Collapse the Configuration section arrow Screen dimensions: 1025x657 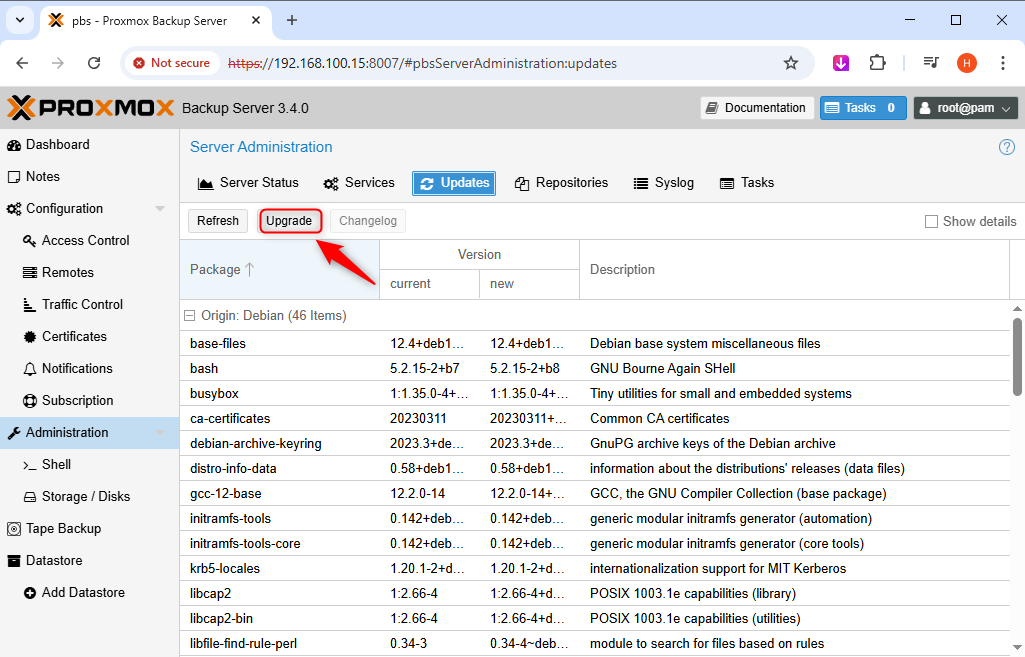click(x=160, y=209)
